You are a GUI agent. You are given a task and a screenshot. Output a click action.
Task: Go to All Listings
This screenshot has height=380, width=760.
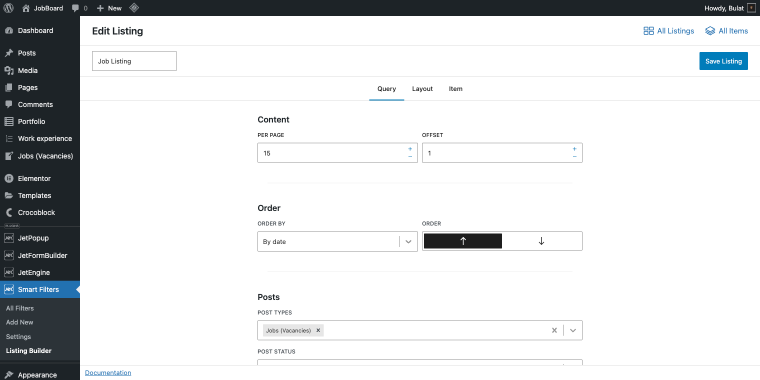click(x=669, y=31)
